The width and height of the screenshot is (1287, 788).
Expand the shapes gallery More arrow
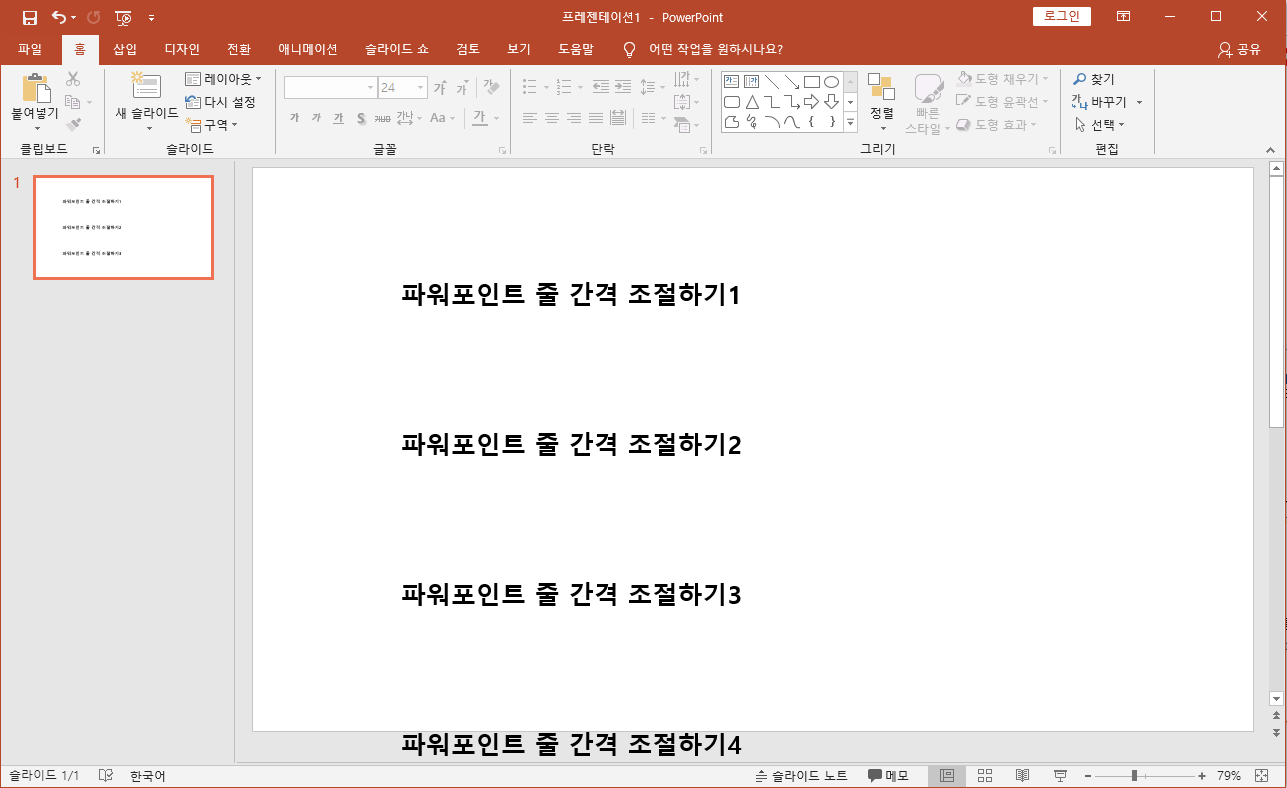coord(851,122)
